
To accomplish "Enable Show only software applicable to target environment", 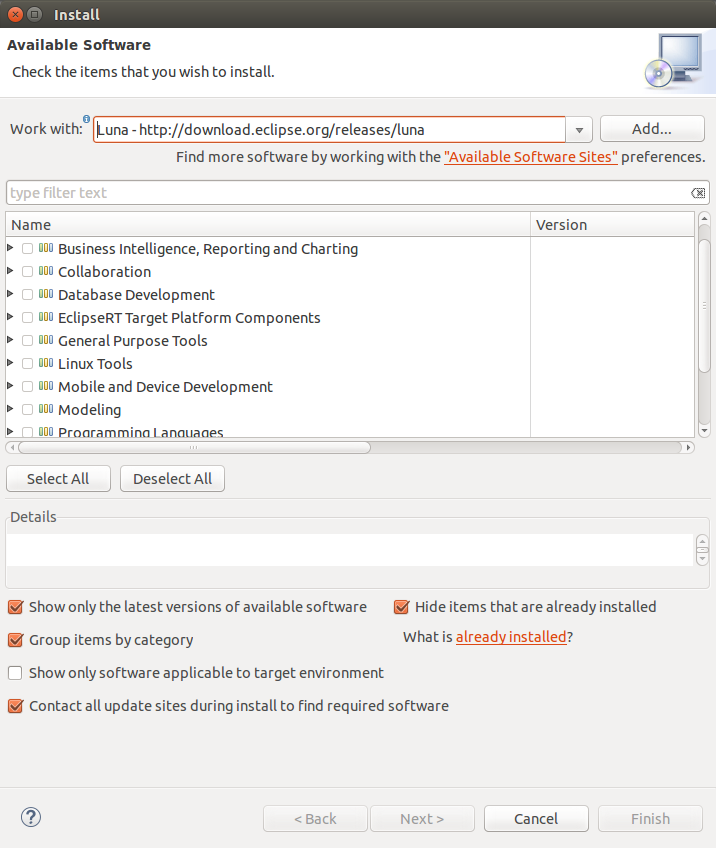I will click(15, 673).
